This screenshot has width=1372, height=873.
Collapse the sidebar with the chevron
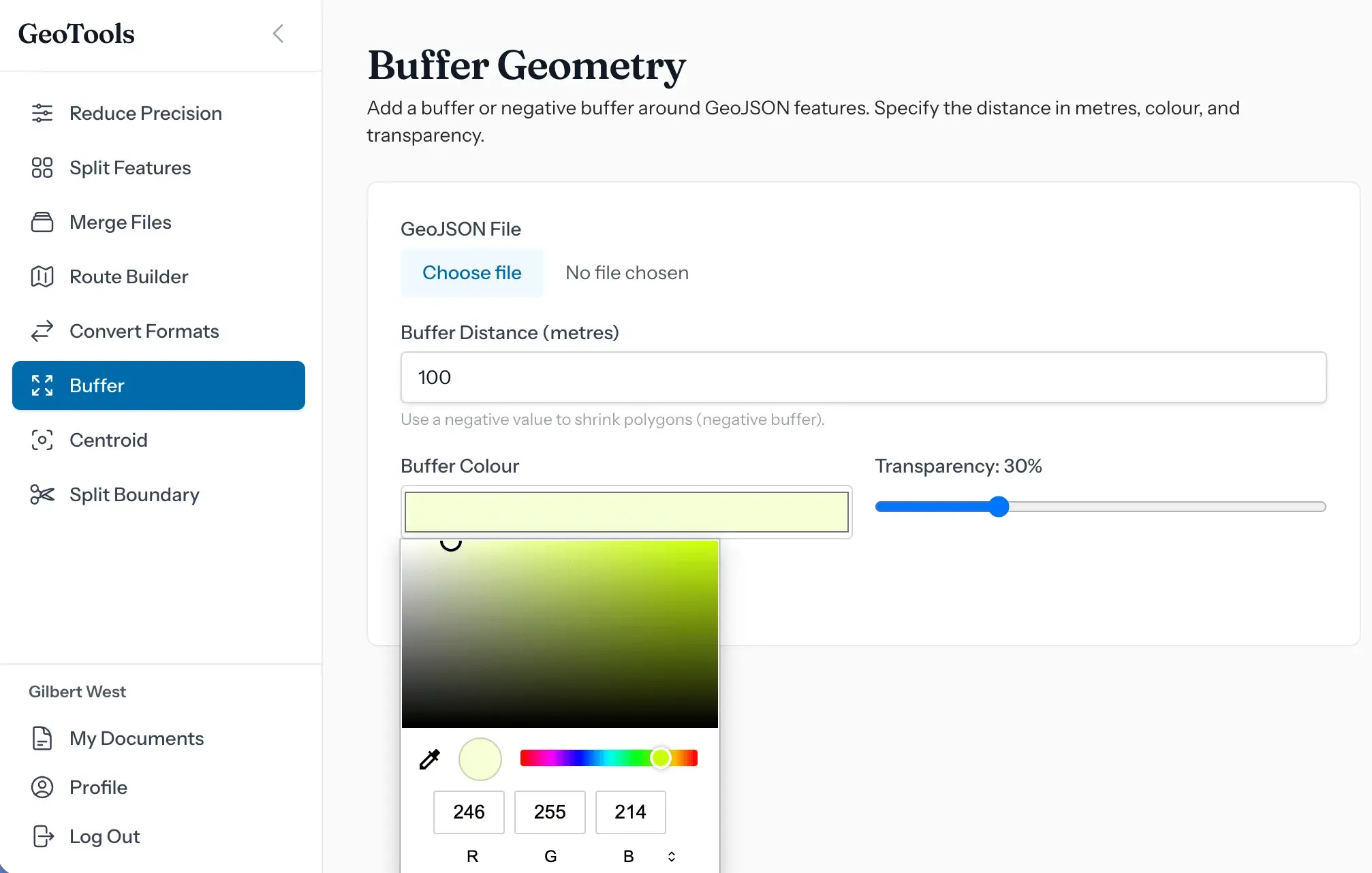click(x=278, y=33)
